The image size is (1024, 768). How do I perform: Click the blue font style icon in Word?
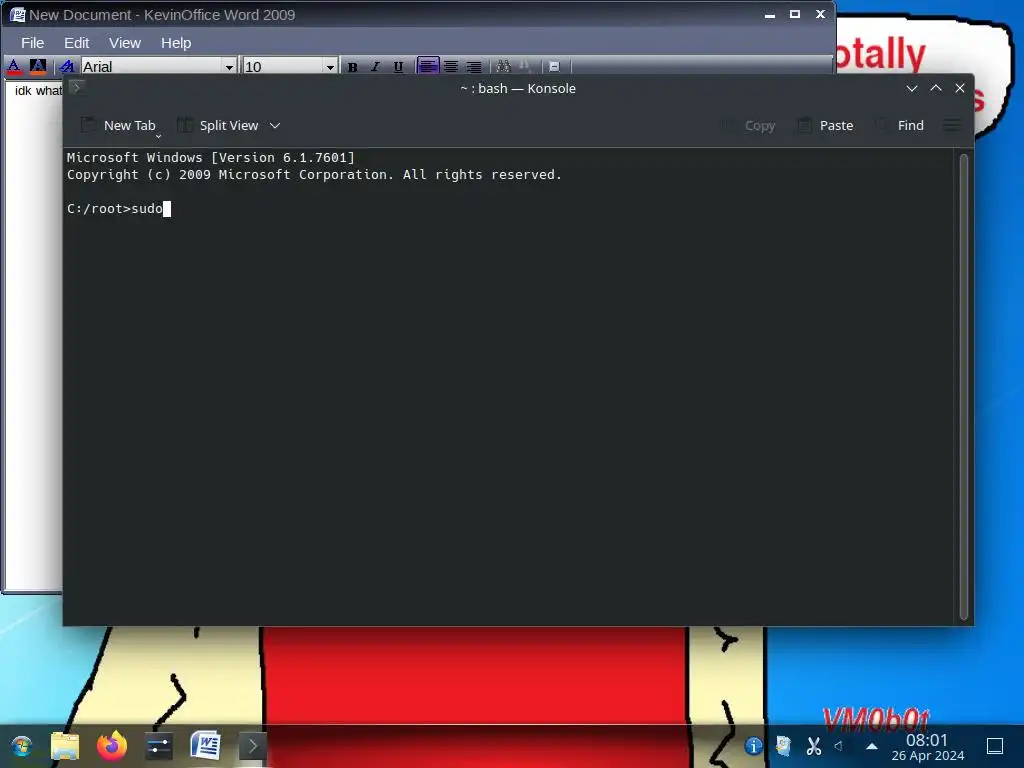(66, 66)
